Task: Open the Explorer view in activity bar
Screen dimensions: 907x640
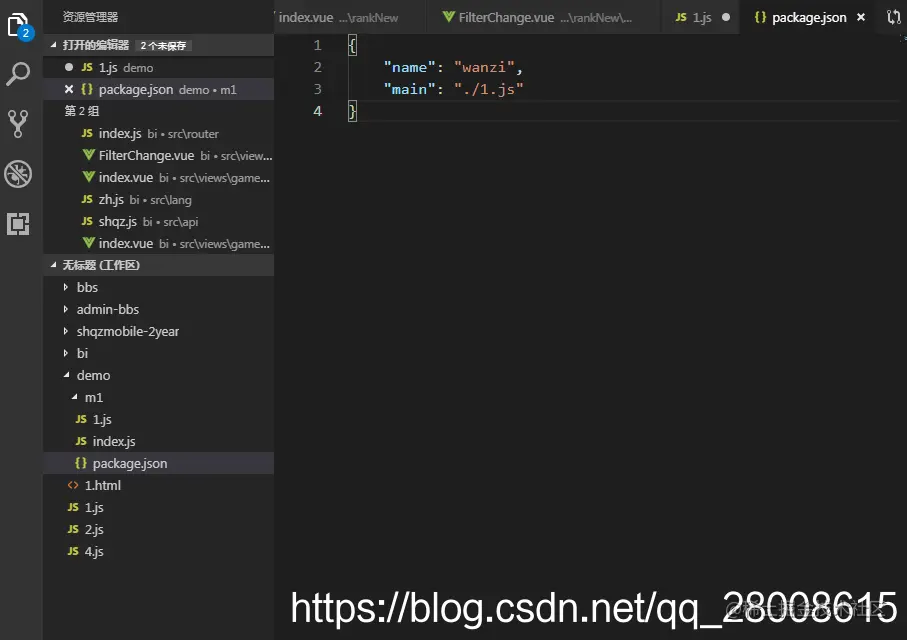Action: 19,25
